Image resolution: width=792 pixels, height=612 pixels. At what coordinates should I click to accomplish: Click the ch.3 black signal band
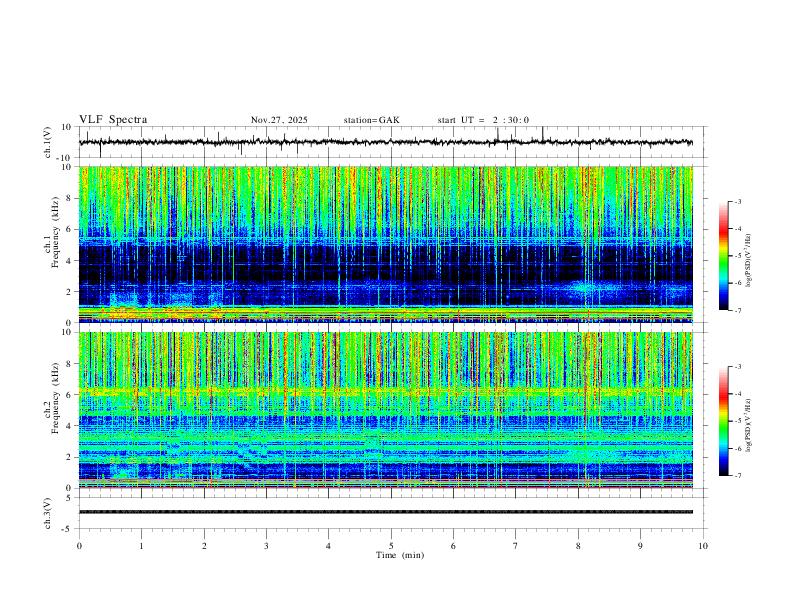coord(386,512)
